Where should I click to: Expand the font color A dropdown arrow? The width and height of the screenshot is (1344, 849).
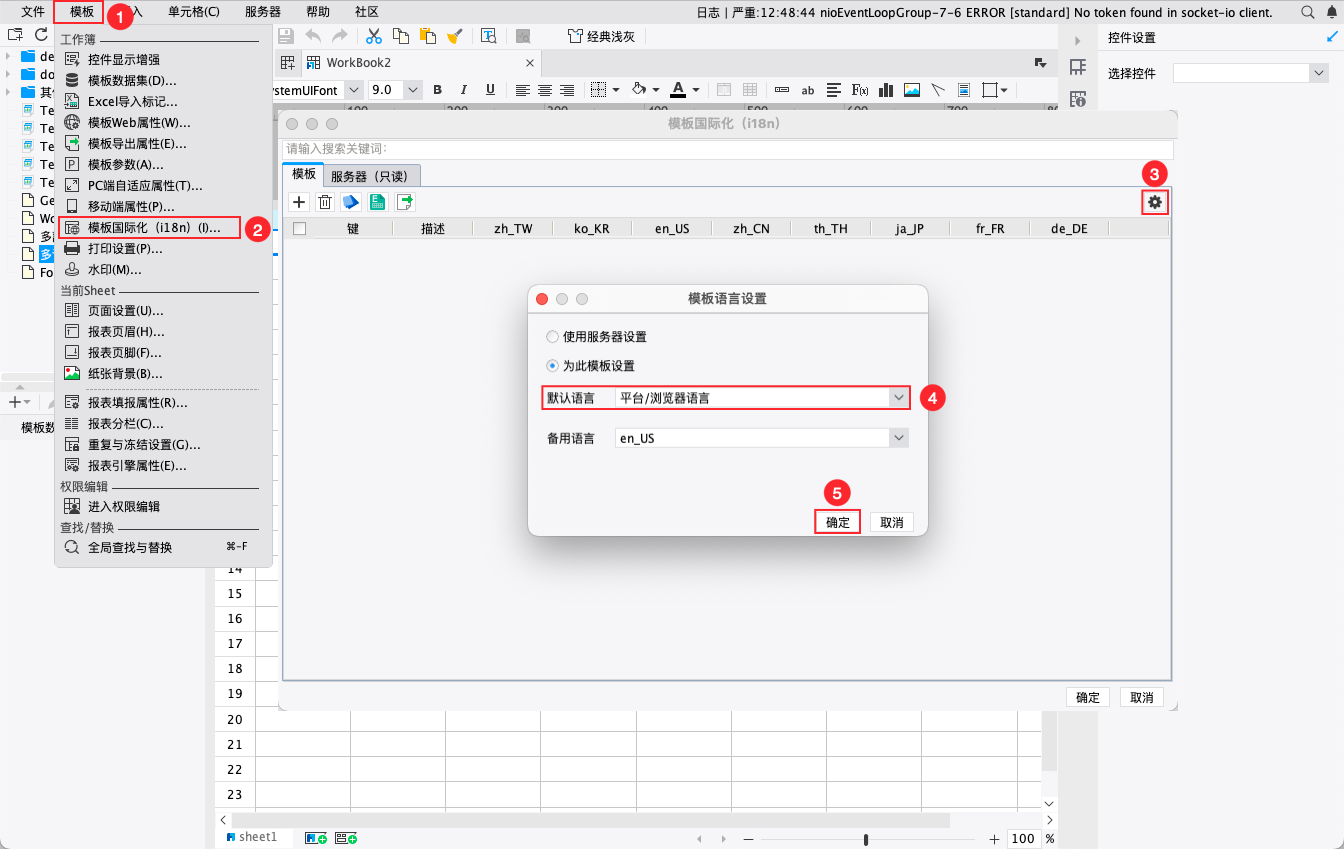click(x=696, y=90)
